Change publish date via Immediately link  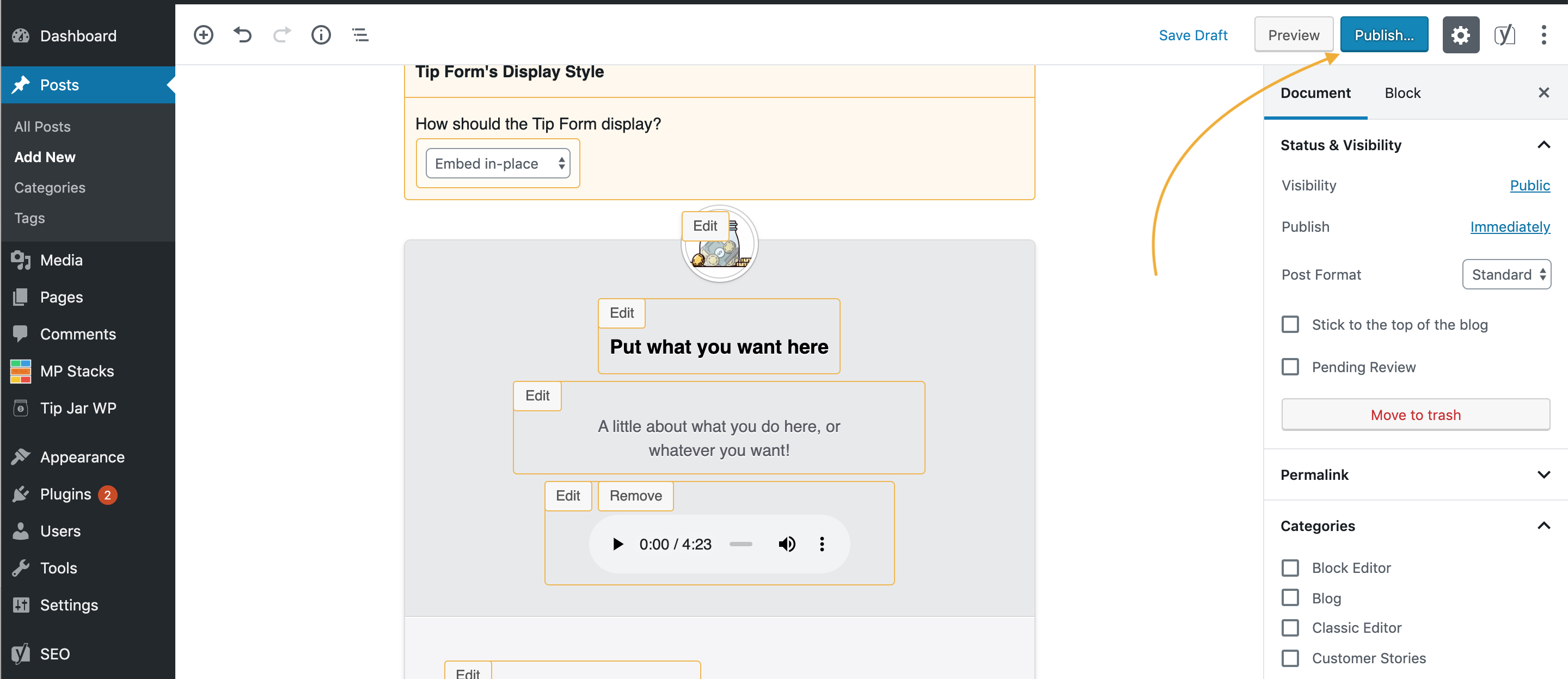1510,226
